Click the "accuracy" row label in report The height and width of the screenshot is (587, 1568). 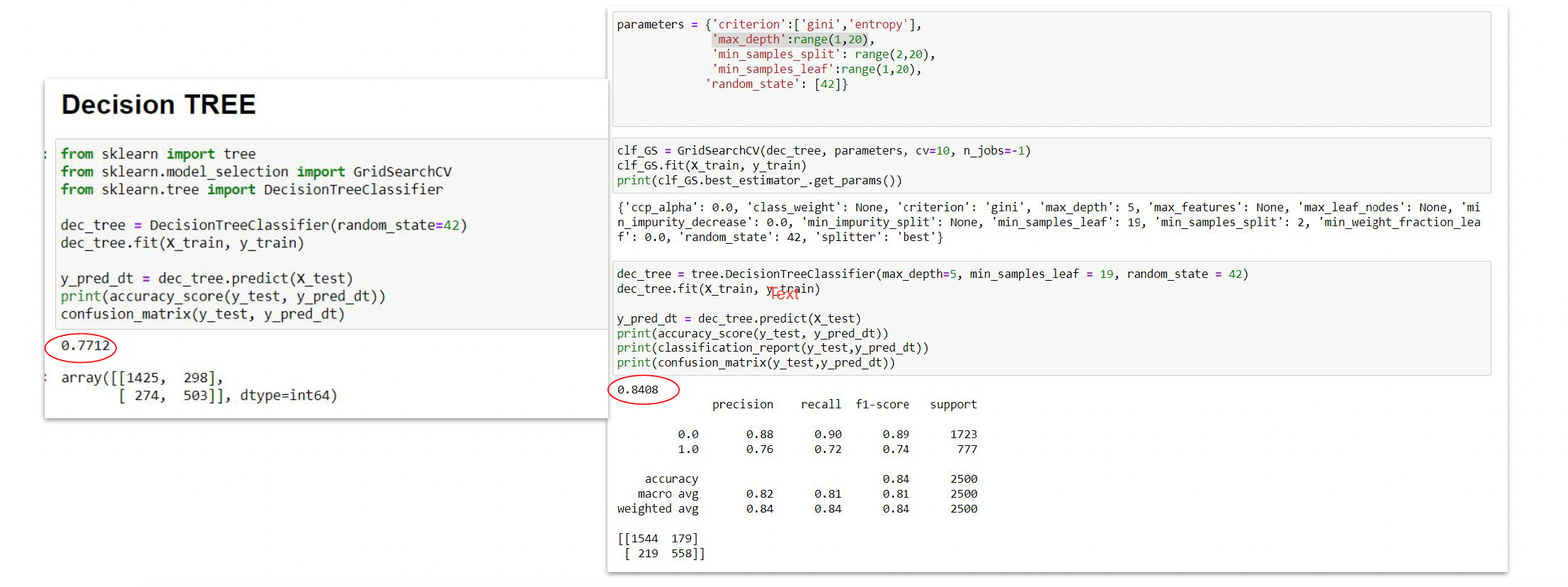[x=671, y=479]
